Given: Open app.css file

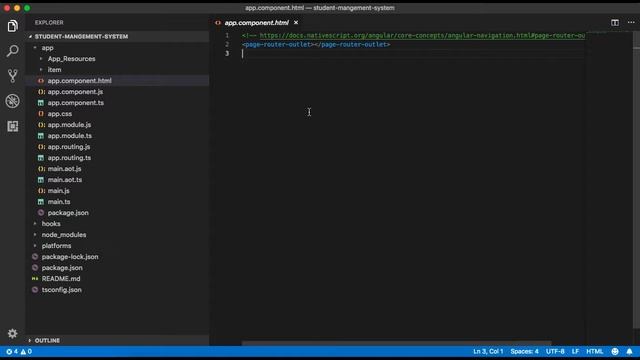Looking at the screenshot, I should click(x=60, y=114).
